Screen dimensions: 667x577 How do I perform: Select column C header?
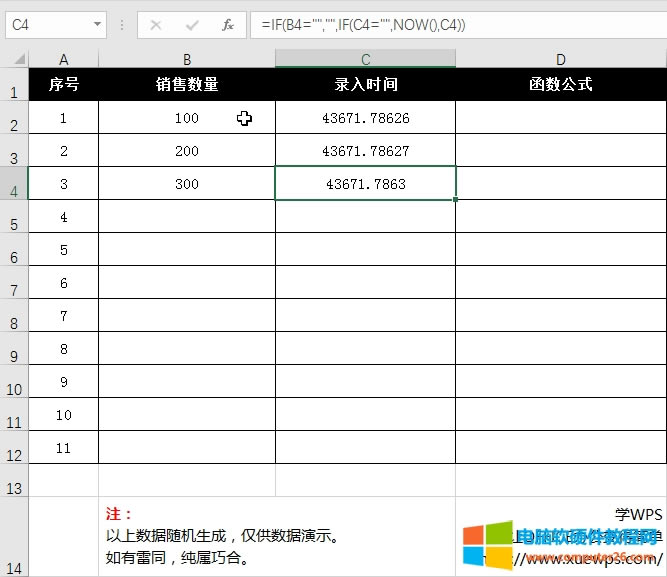coord(366,60)
